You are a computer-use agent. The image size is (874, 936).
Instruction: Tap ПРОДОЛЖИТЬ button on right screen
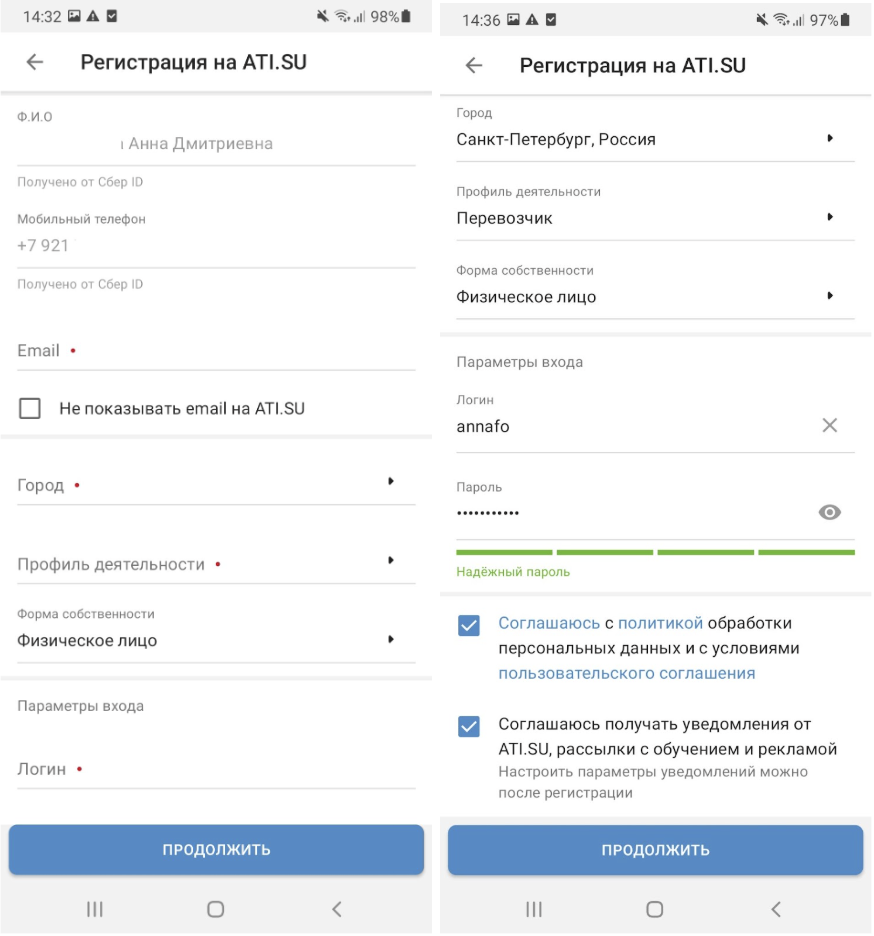[x=656, y=850]
